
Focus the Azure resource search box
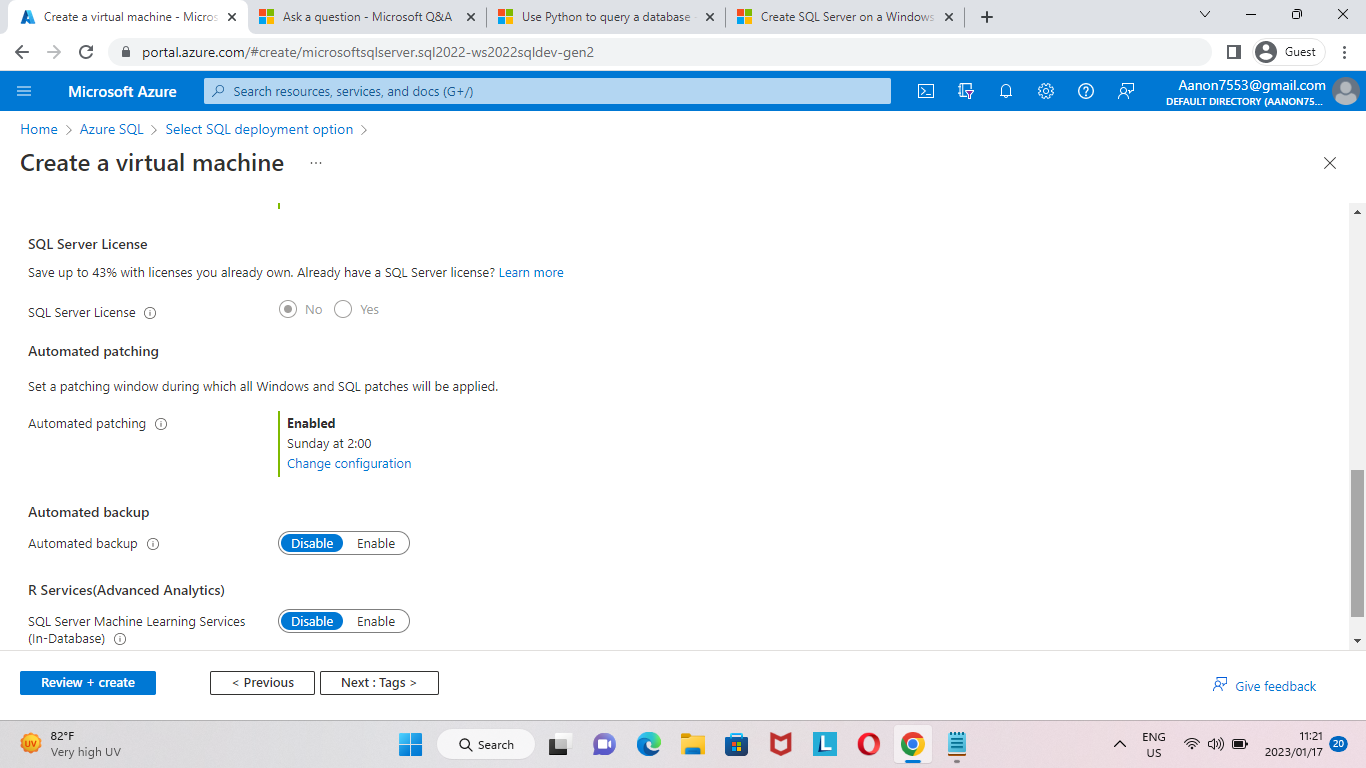pos(547,91)
